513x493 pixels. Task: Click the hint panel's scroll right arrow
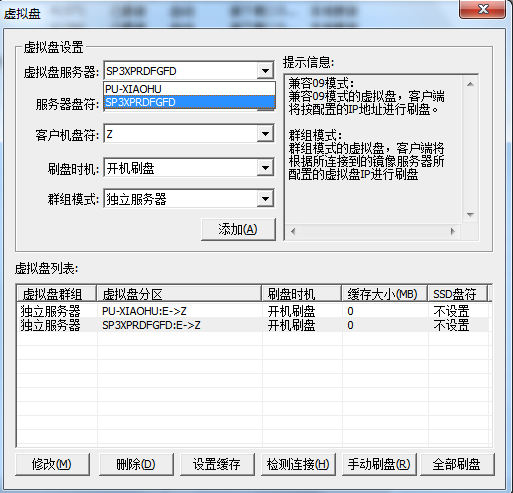[453, 231]
